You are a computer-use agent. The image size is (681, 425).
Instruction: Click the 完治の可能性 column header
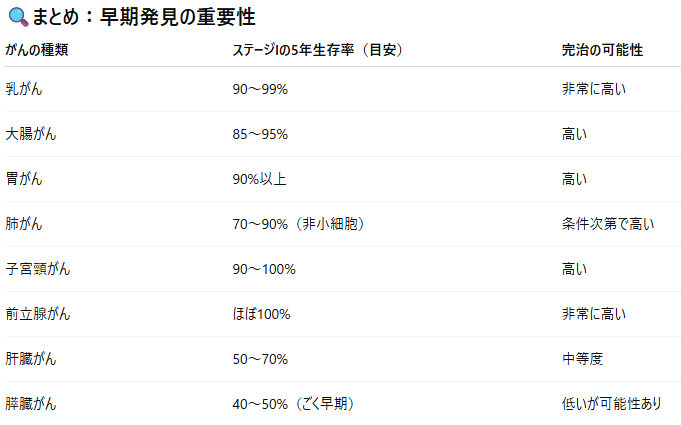click(x=602, y=50)
